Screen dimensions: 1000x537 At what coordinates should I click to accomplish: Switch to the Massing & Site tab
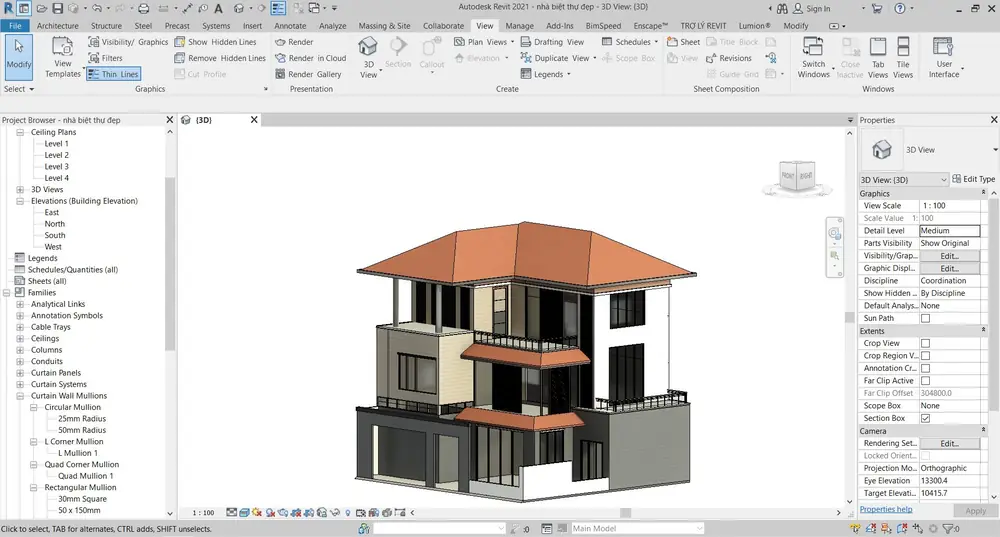tap(384, 26)
